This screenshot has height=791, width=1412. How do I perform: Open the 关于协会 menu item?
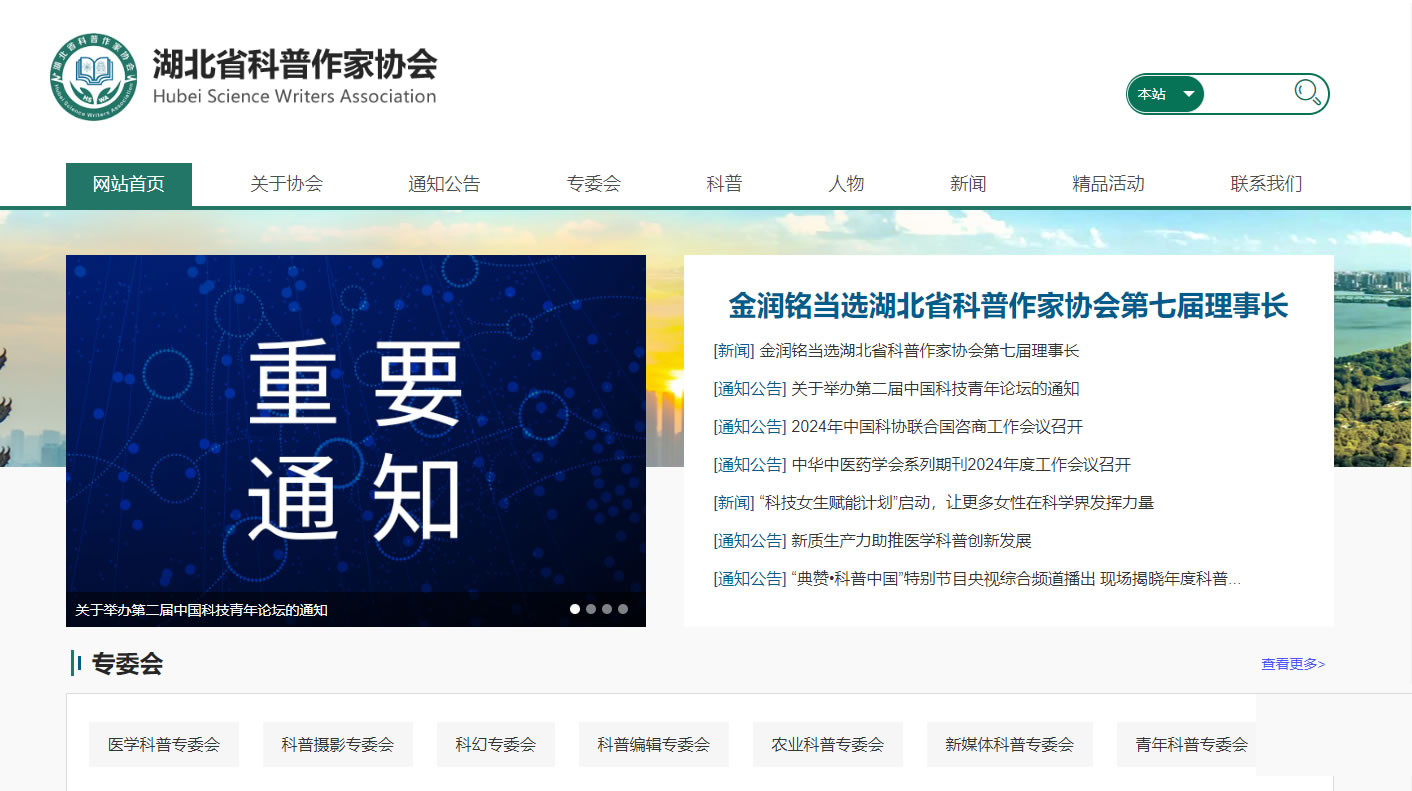click(286, 184)
